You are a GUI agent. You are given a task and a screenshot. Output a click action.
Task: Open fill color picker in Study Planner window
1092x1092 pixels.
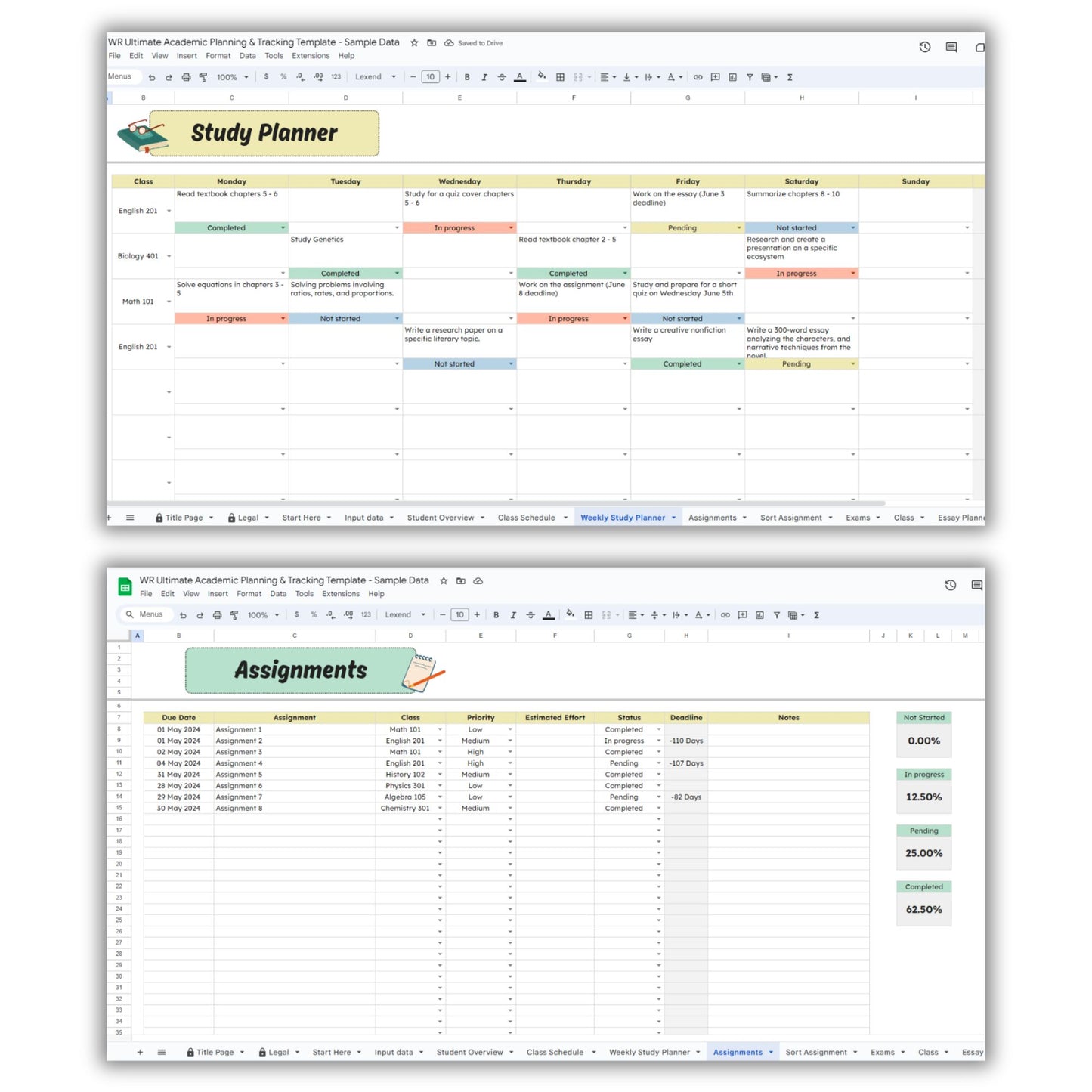[x=541, y=77]
